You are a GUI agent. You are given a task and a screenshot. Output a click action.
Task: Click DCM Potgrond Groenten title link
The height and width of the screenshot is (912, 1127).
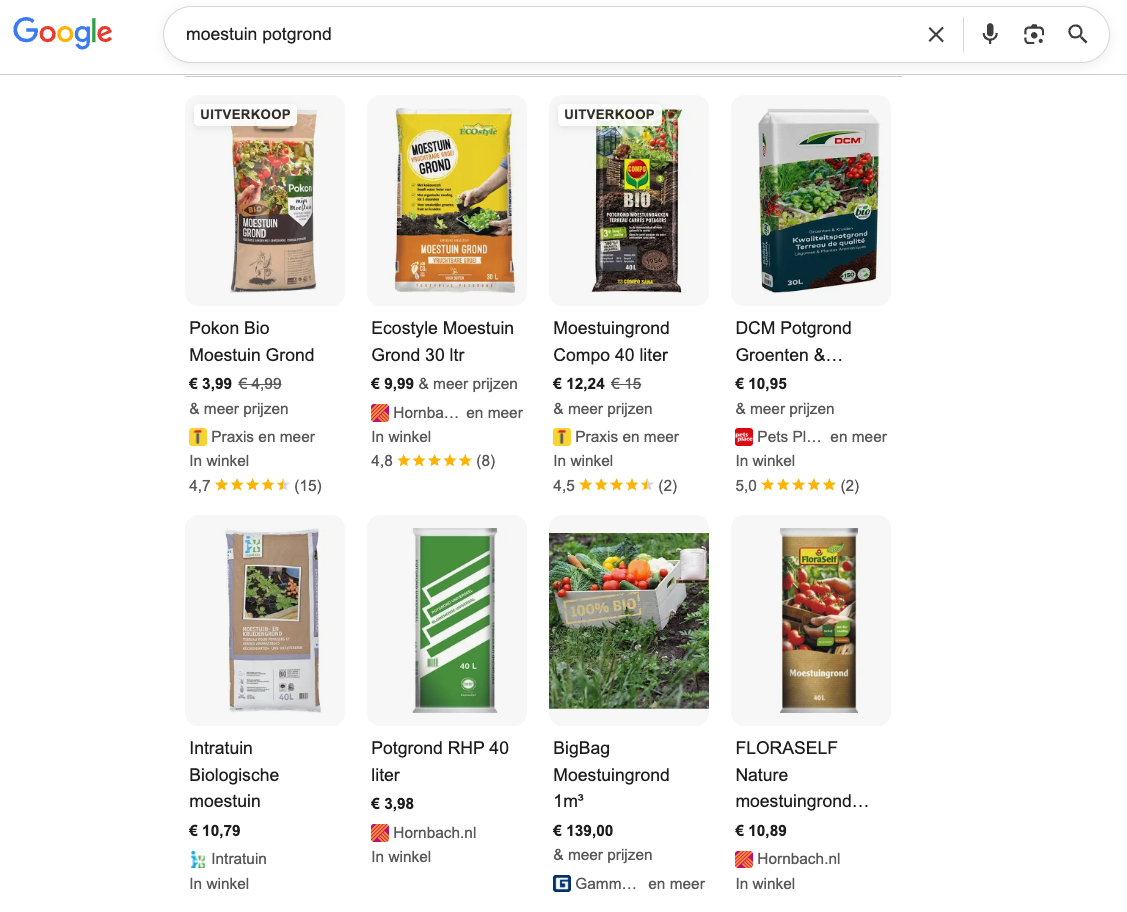click(793, 341)
